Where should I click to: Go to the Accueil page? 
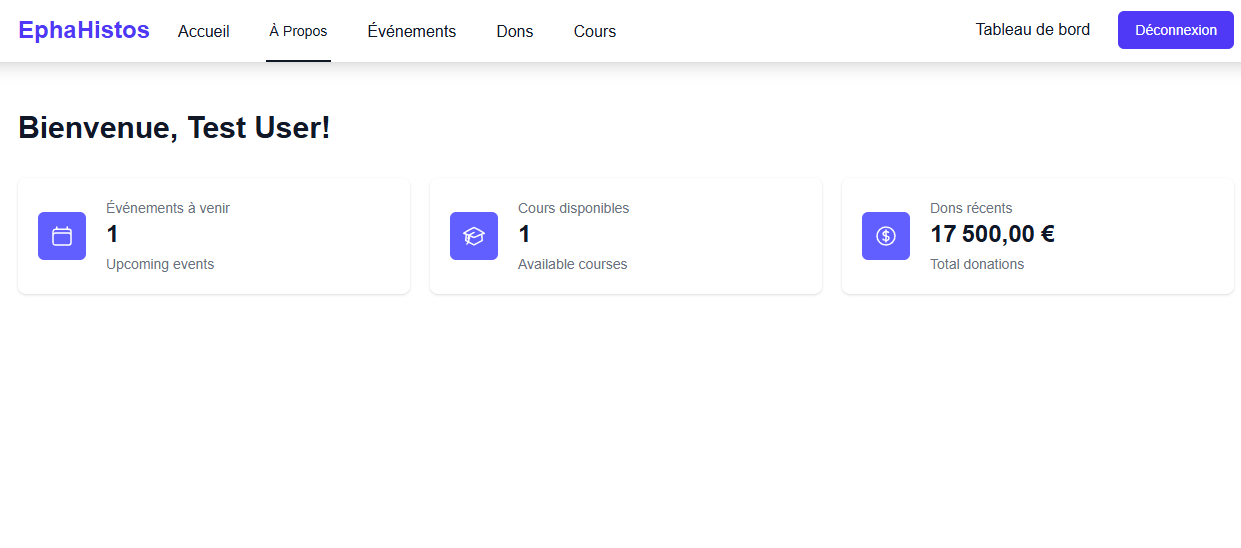pyautogui.click(x=204, y=31)
